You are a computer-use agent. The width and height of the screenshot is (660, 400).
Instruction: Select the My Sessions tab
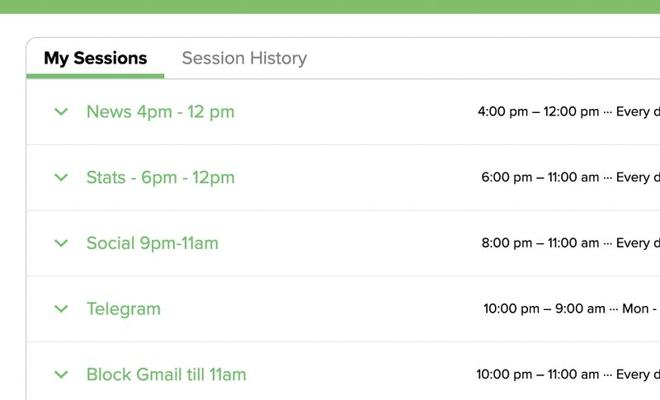pos(95,58)
